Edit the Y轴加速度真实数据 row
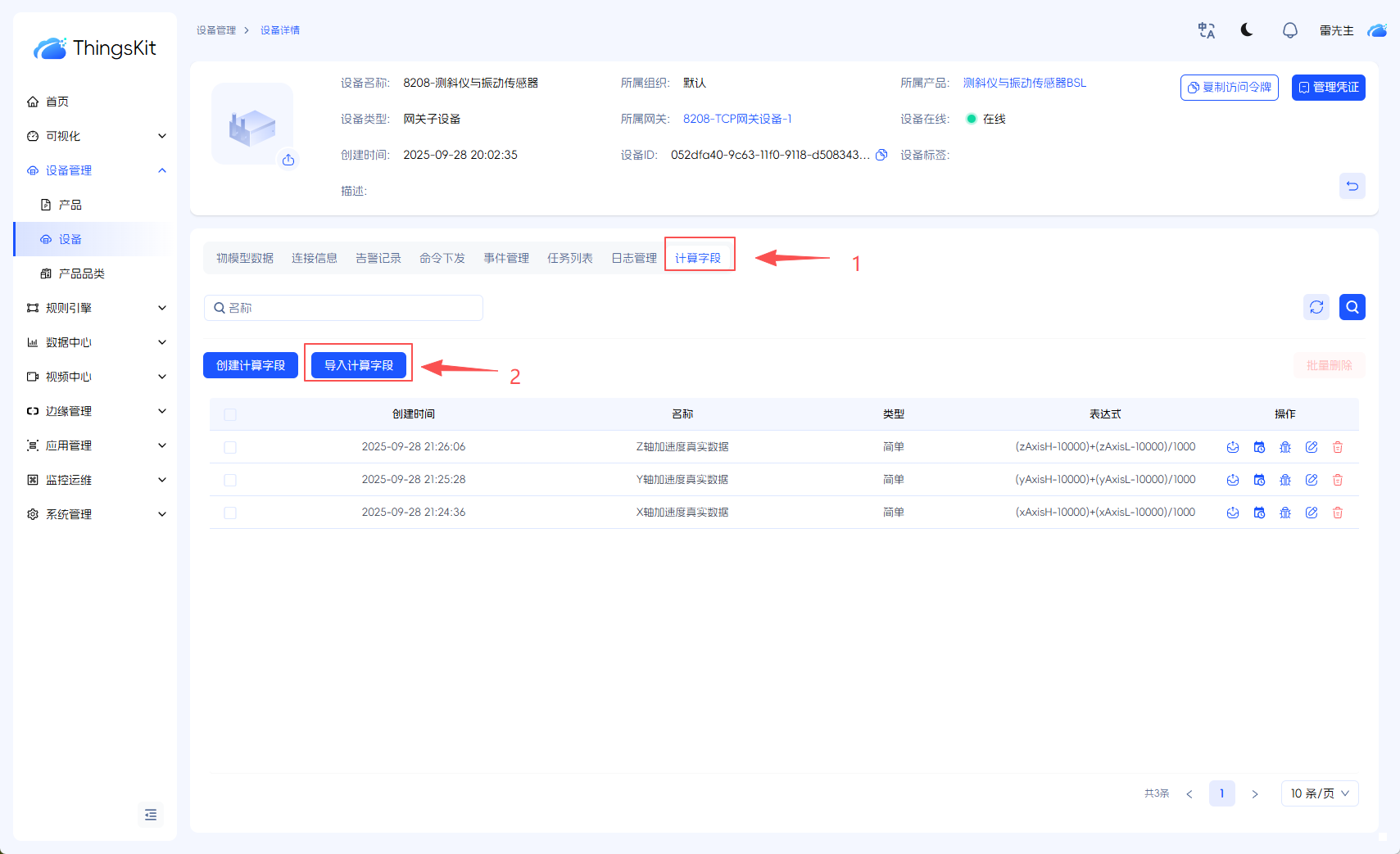 1312,480
